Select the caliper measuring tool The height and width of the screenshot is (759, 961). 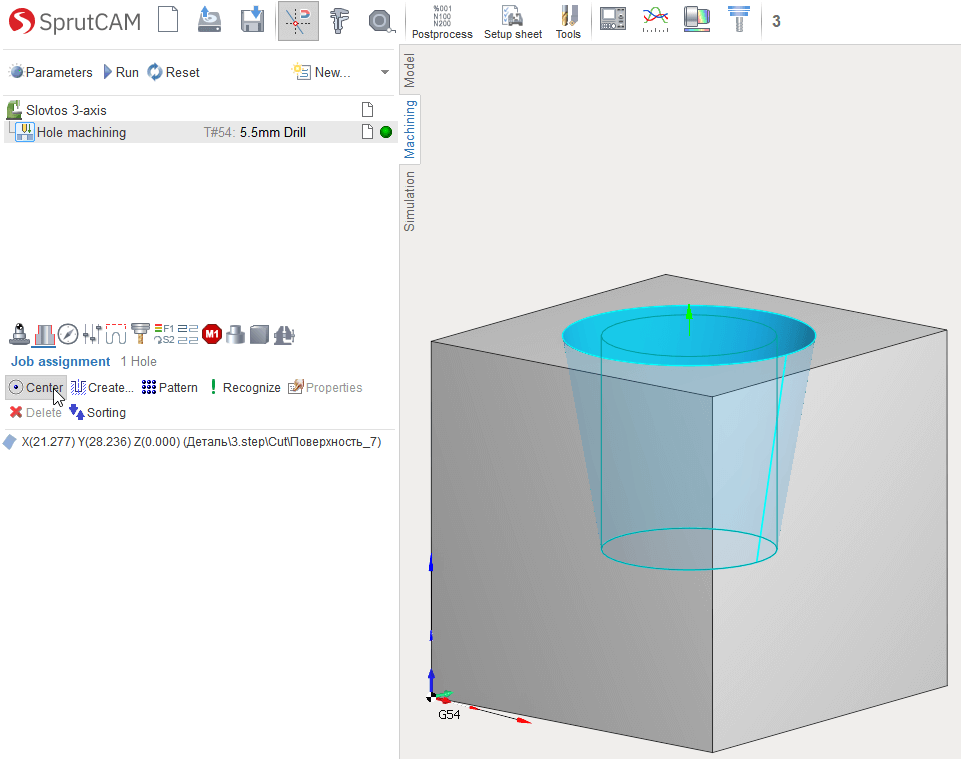pos(339,20)
